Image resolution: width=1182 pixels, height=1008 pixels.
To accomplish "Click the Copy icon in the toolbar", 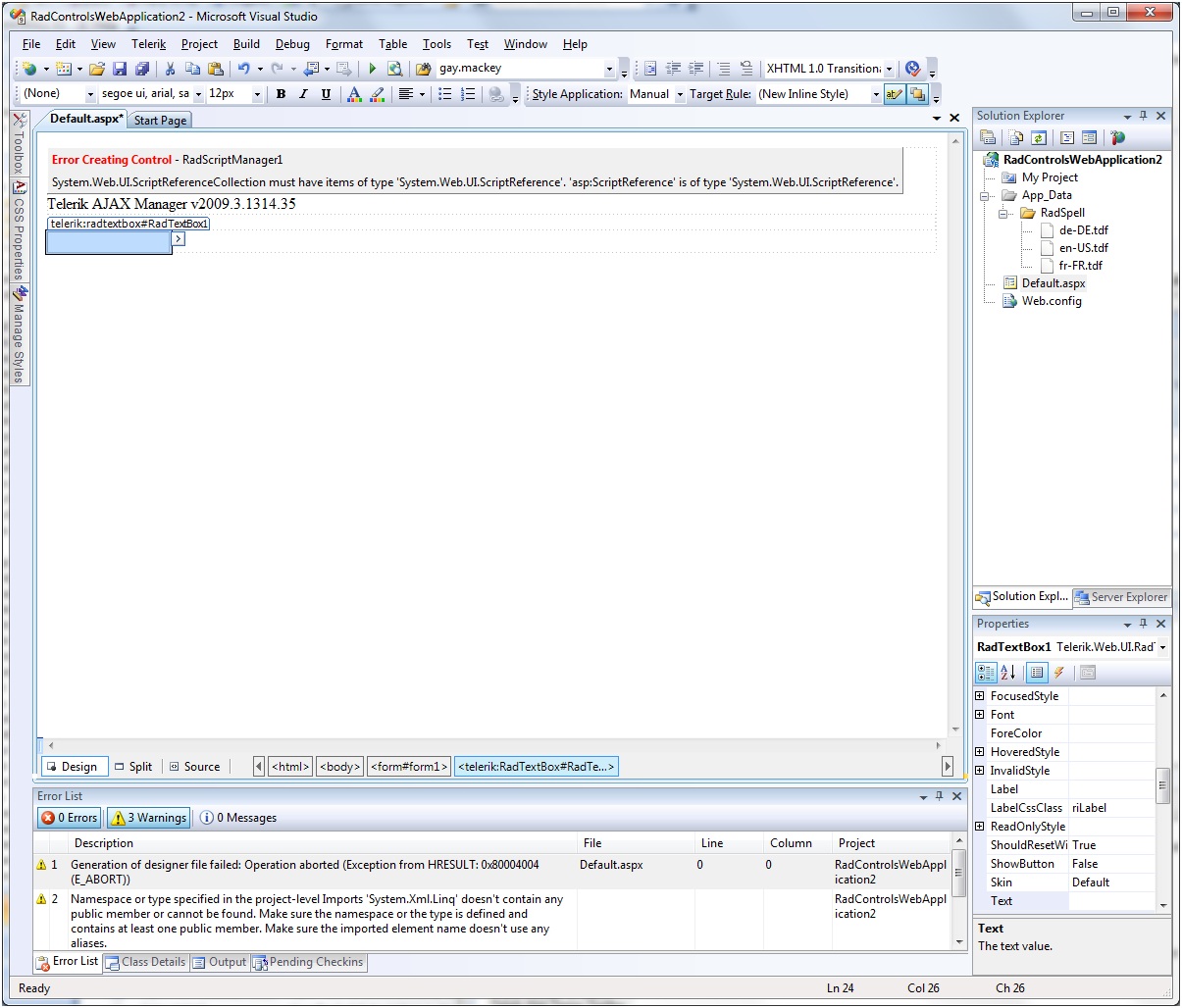I will pyautogui.click(x=192, y=69).
